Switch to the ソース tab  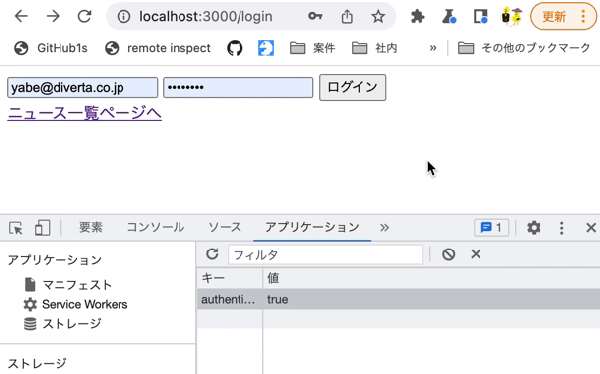225,227
